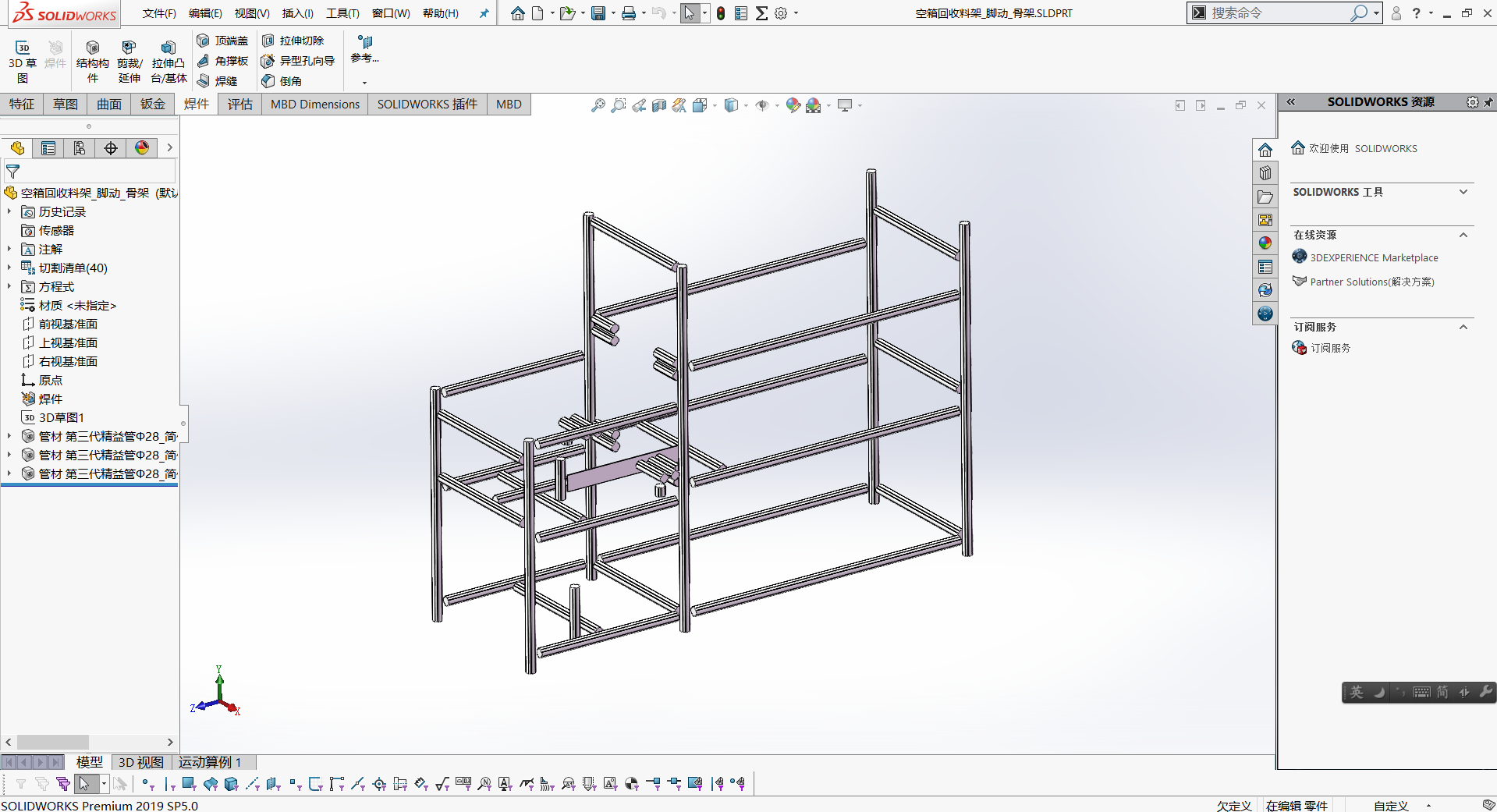Create a new document
The width and height of the screenshot is (1497, 812).
click(x=537, y=13)
